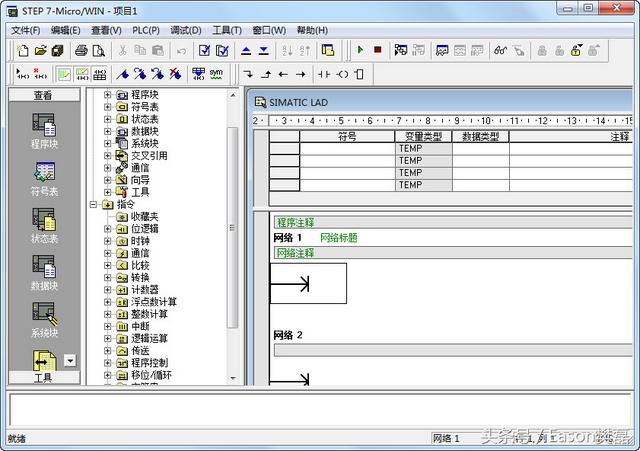Download to PLC with down-arrow icon
Image resolution: width=640 pixels, height=451 pixels.
click(x=264, y=51)
